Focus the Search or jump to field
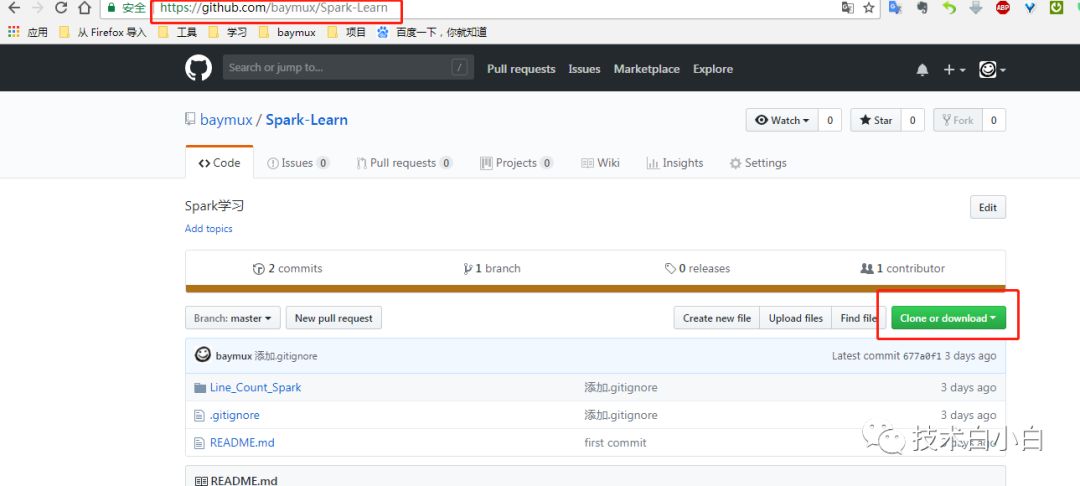The image size is (1080, 486). (348, 67)
